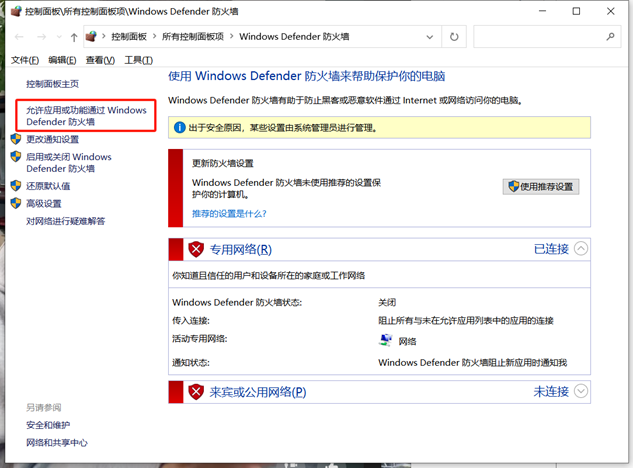Click red shield icon for 专用网络
This screenshot has height=468, width=633.
(196, 249)
